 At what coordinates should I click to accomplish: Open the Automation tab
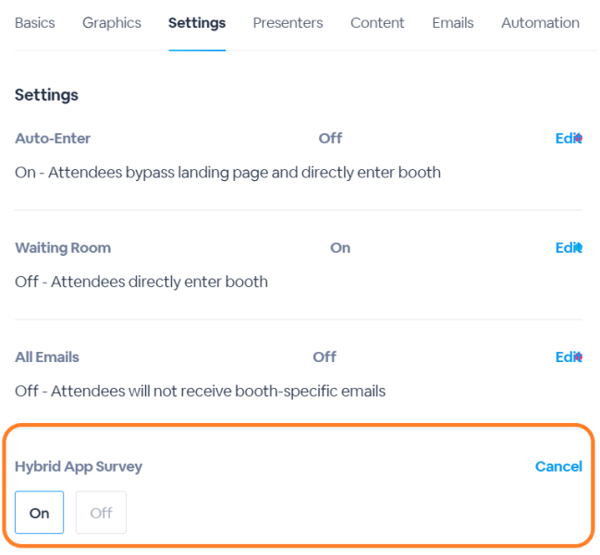[x=540, y=23]
